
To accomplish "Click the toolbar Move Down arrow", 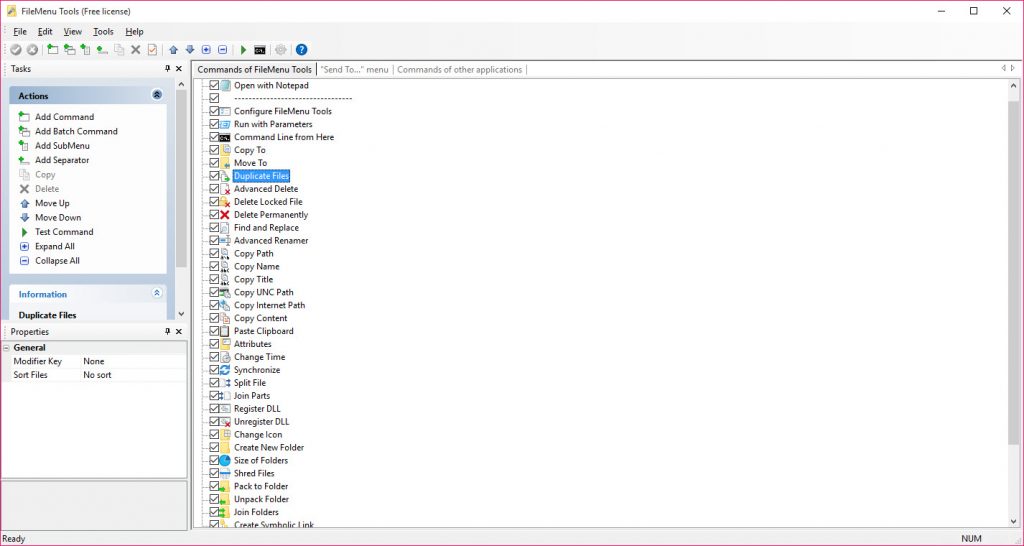I will click(x=189, y=50).
